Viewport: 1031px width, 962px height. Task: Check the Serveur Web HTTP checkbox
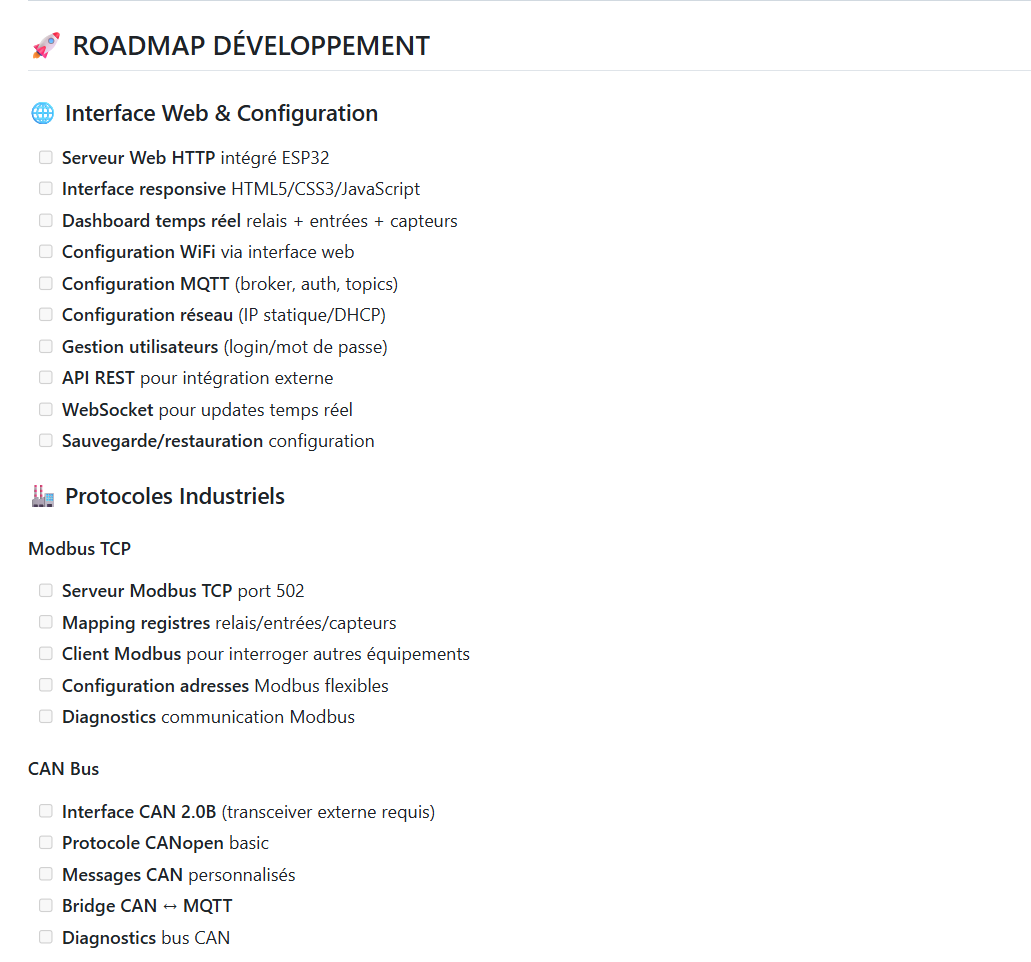point(46,157)
